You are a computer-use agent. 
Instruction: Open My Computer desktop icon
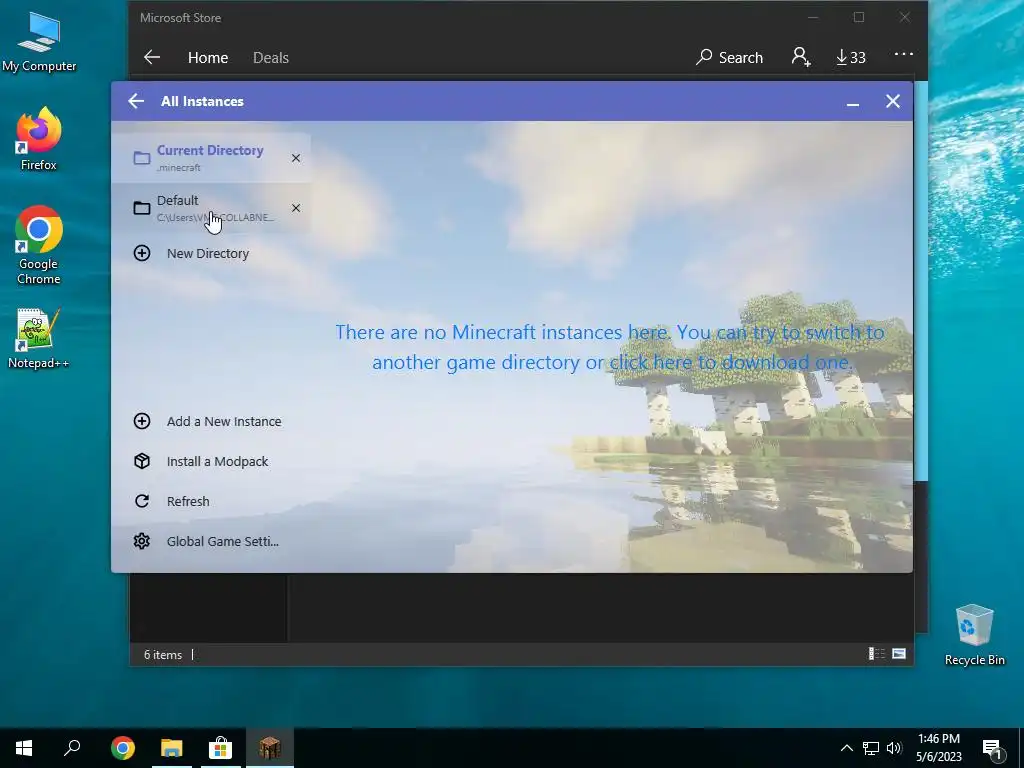point(39,42)
